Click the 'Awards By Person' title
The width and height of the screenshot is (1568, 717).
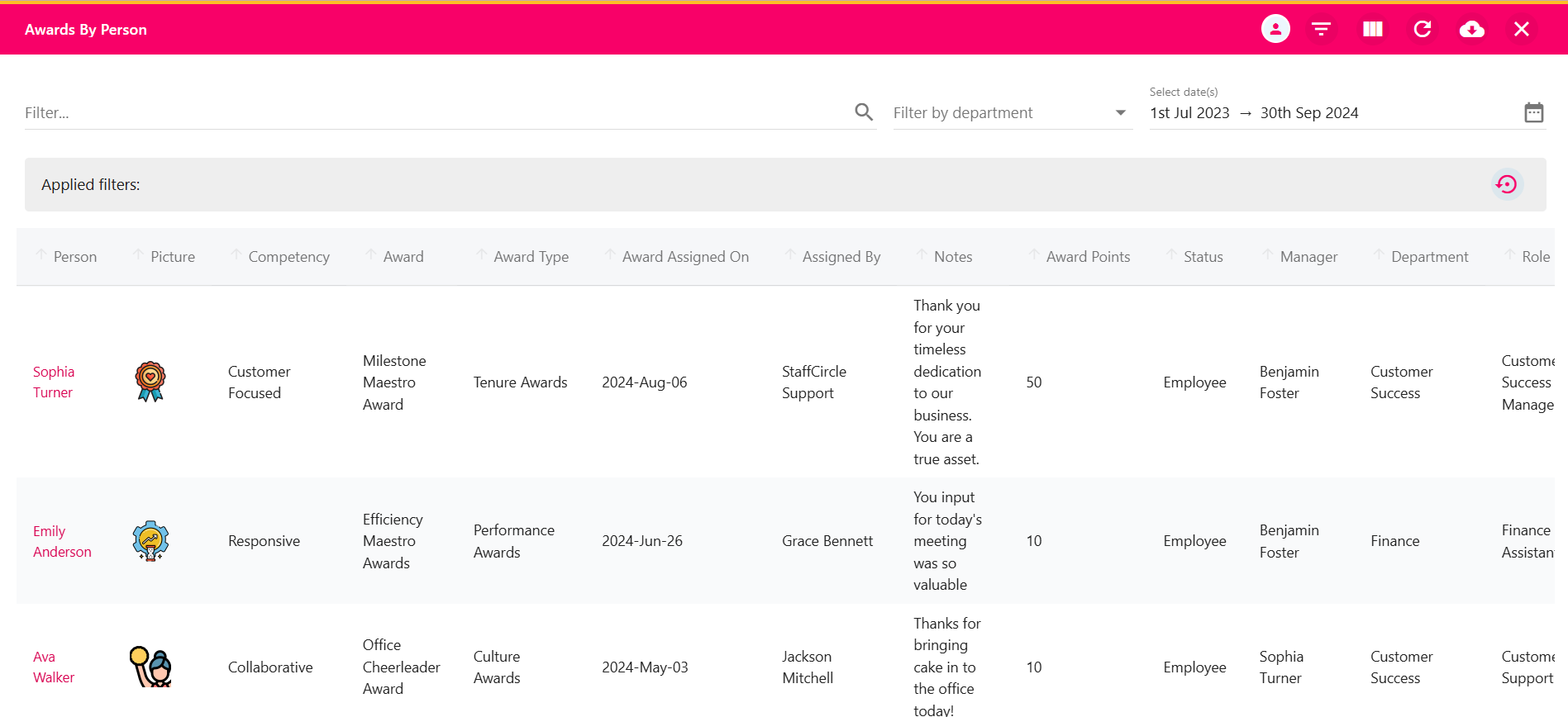pos(86,30)
